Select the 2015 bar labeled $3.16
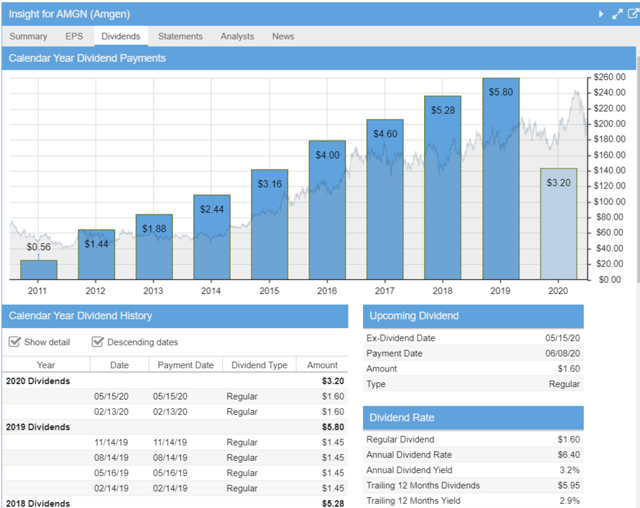The width and height of the screenshot is (640, 508). [x=269, y=224]
